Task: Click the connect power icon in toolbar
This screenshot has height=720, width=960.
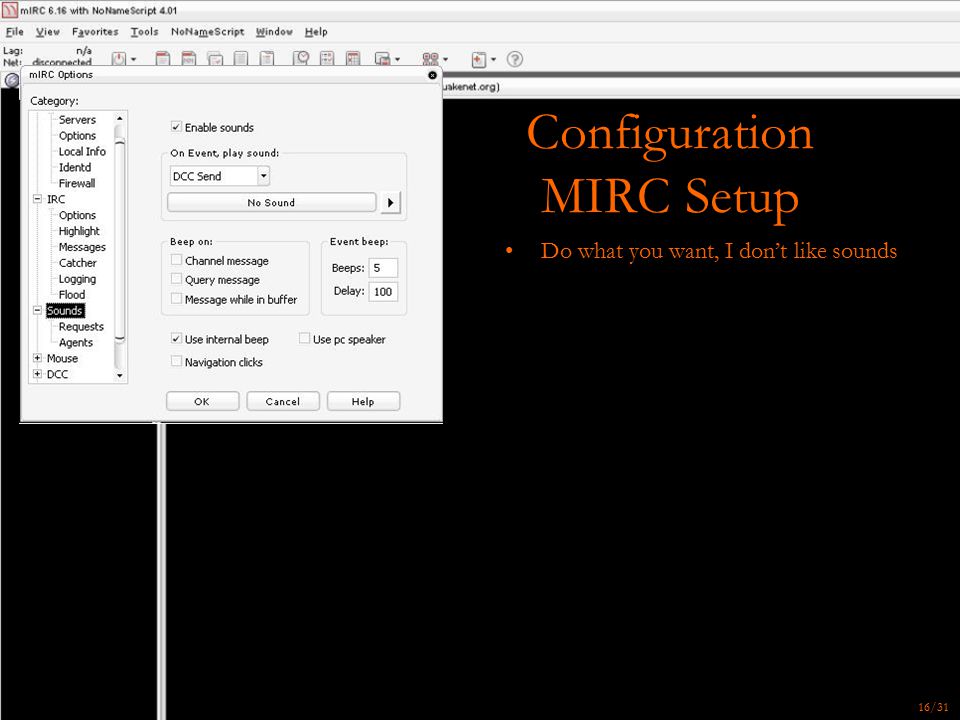Action: (x=119, y=59)
